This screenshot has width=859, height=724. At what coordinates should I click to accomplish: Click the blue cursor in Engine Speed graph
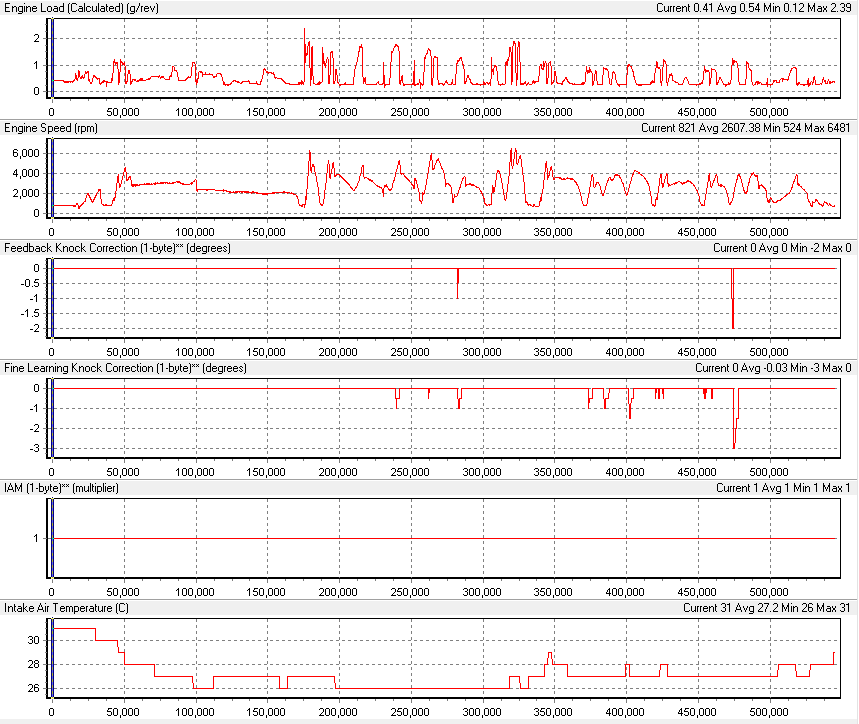point(51,177)
